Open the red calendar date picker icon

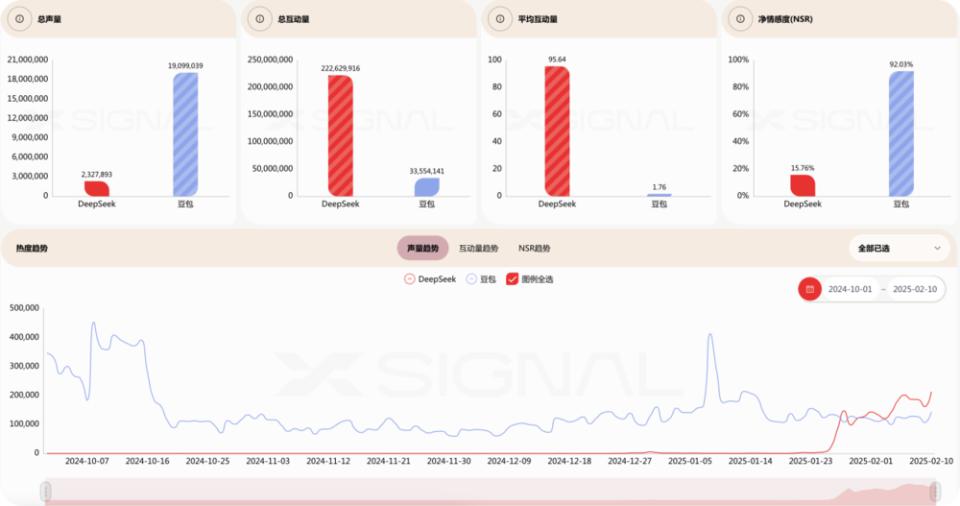tap(809, 289)
